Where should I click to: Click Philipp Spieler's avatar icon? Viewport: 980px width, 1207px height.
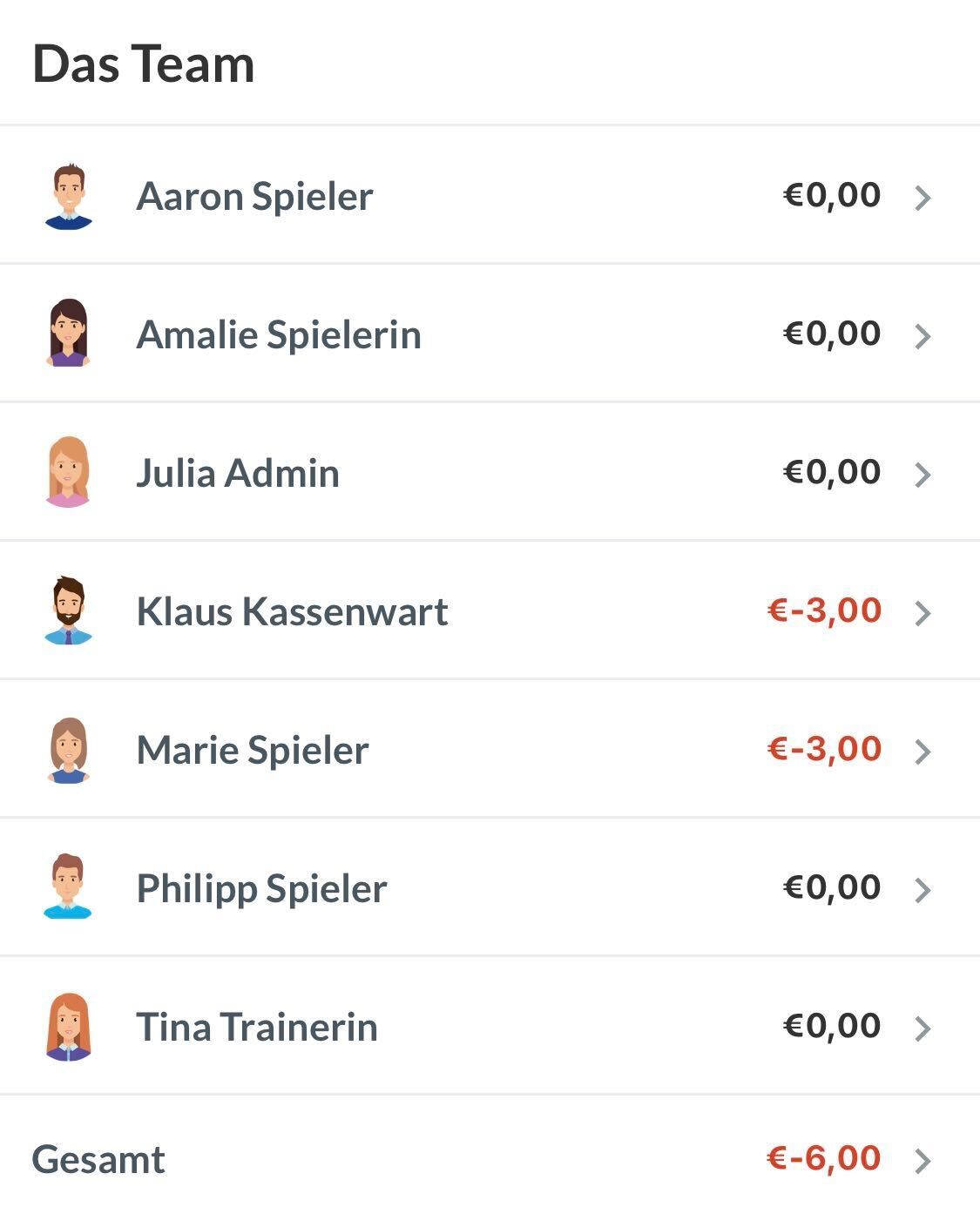click(x=68, y=887)
